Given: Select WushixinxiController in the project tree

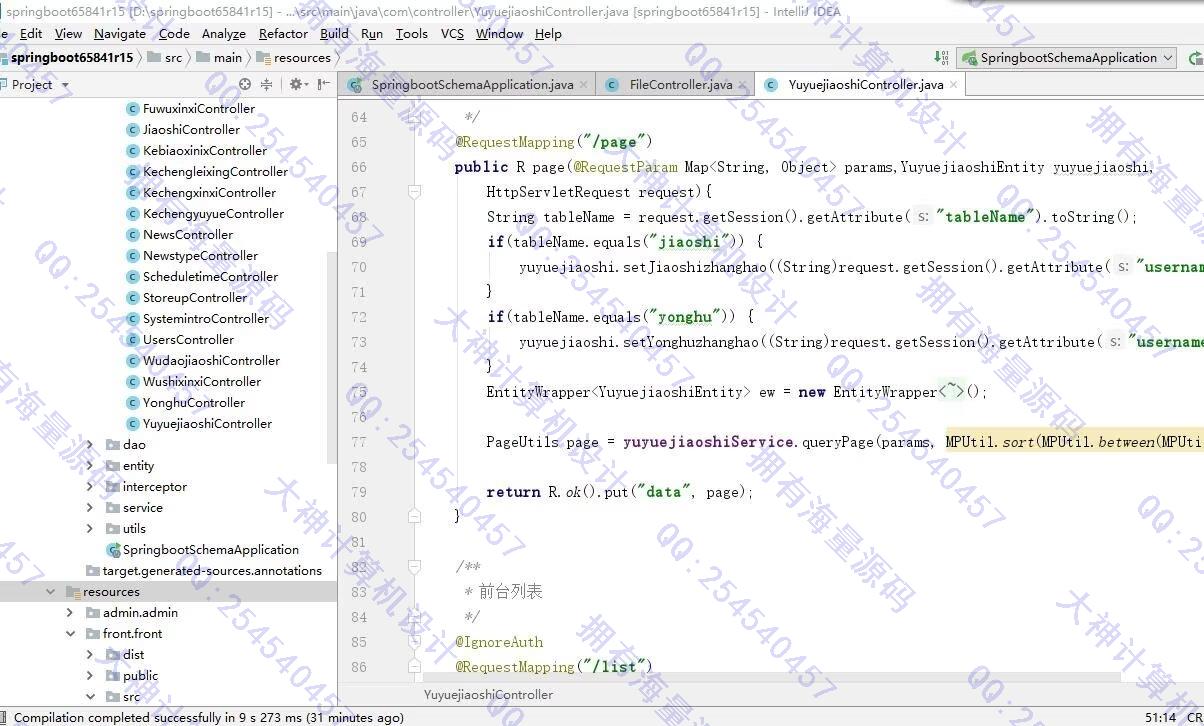Looking at the screenshot, I should coord(202,381).
